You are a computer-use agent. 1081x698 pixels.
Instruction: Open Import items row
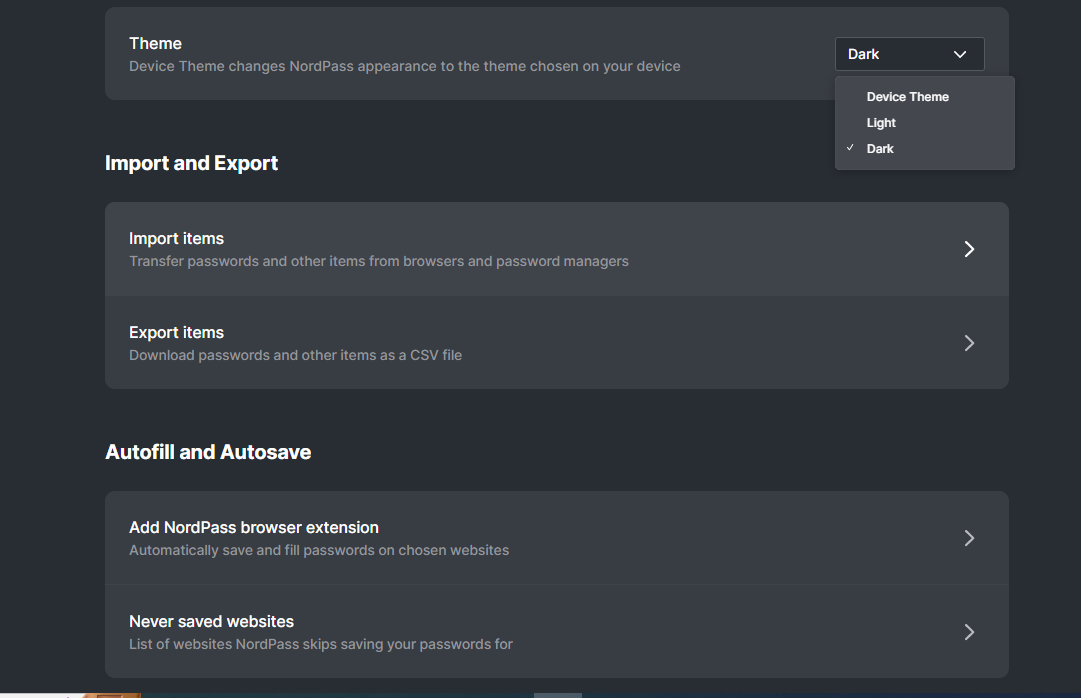point(556,249)
